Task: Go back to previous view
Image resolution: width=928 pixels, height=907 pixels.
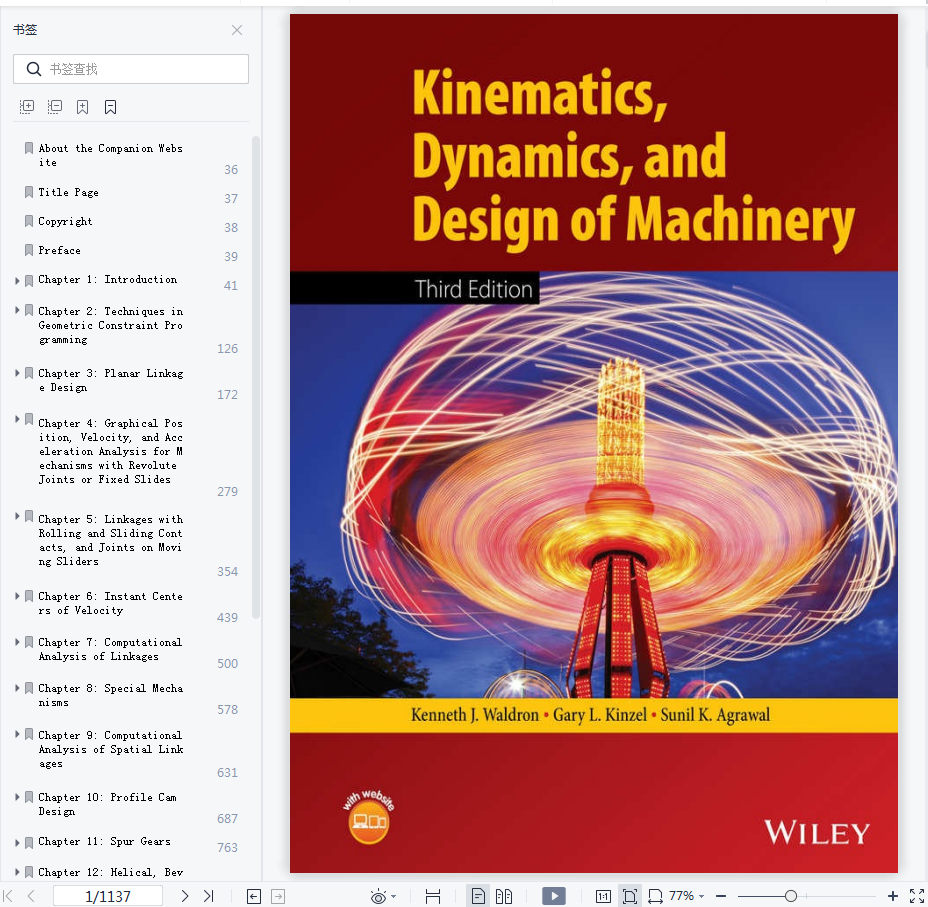Action: click(x=254, y=896)
